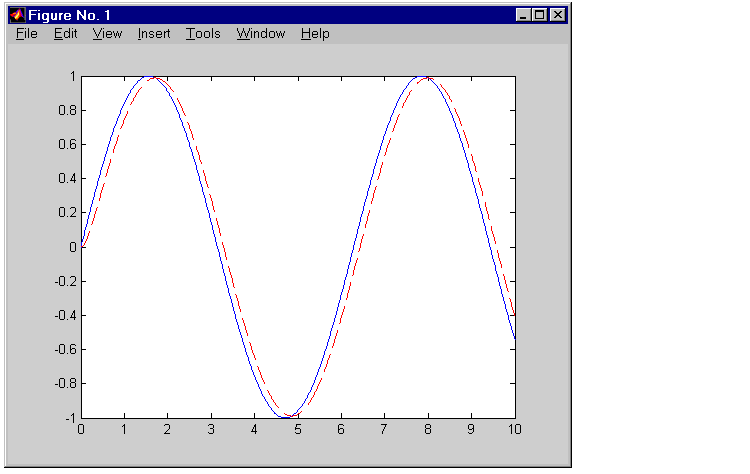Click x-axis tick label 5
The image size is (750, 474).
coord(298,429)
